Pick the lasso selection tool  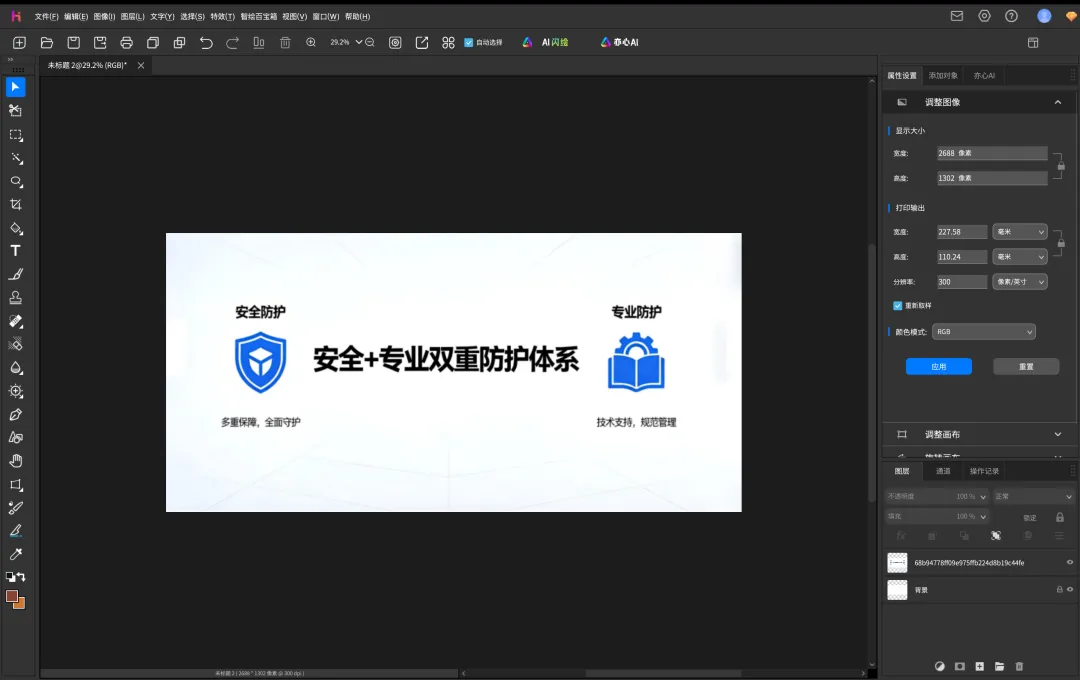(x=17, y=182)
